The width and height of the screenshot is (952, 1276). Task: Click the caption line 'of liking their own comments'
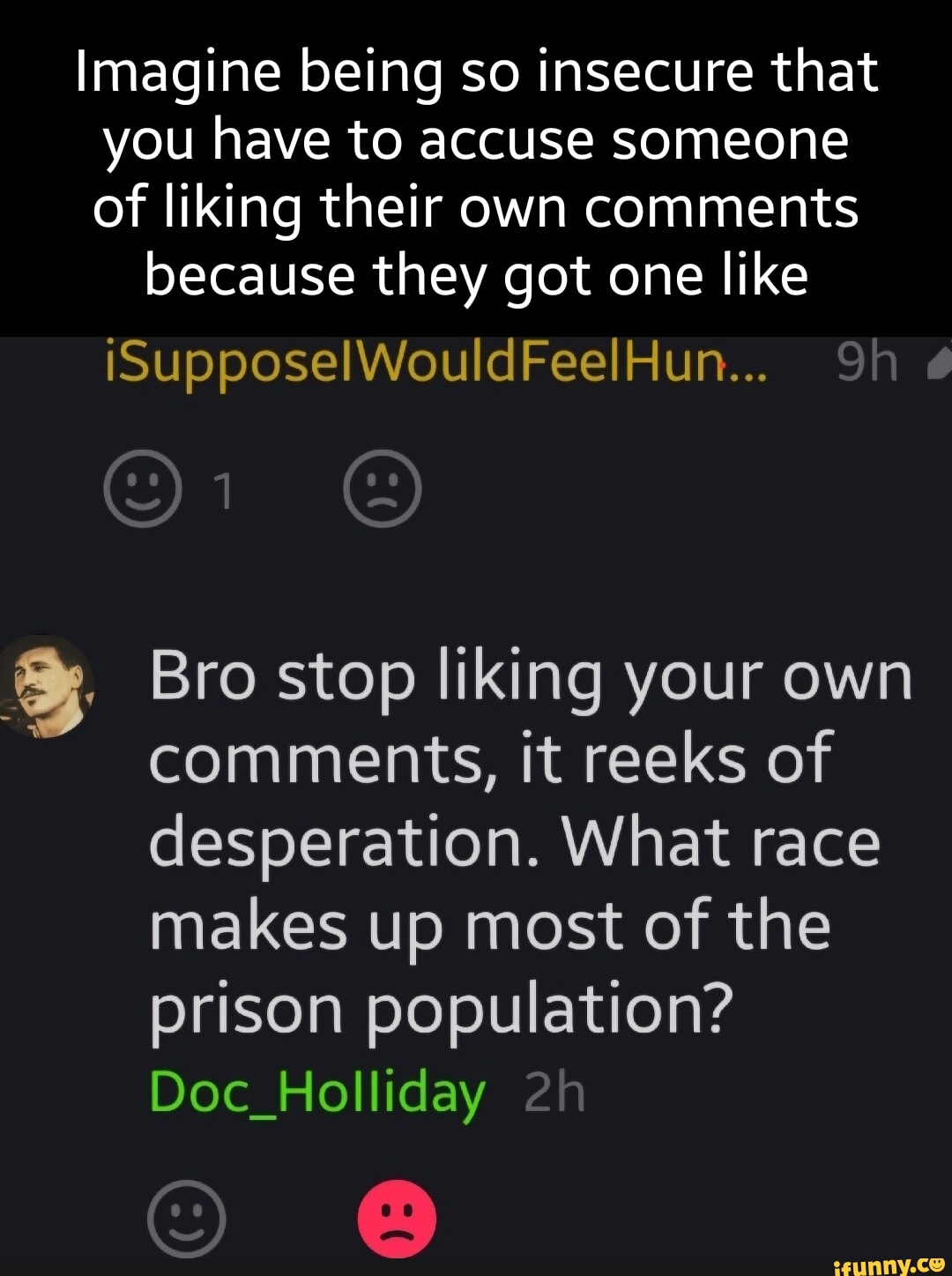pos(477,207)
